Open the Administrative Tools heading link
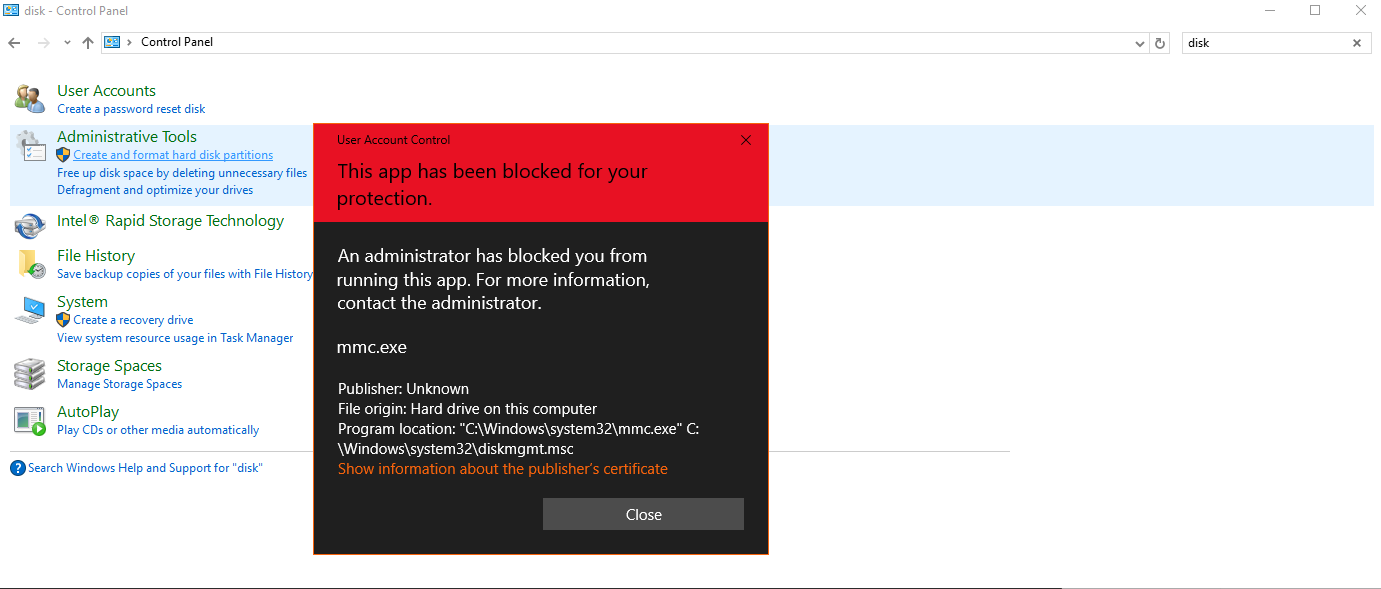Viewport: 1381px width, 589px height. point(127,137)
